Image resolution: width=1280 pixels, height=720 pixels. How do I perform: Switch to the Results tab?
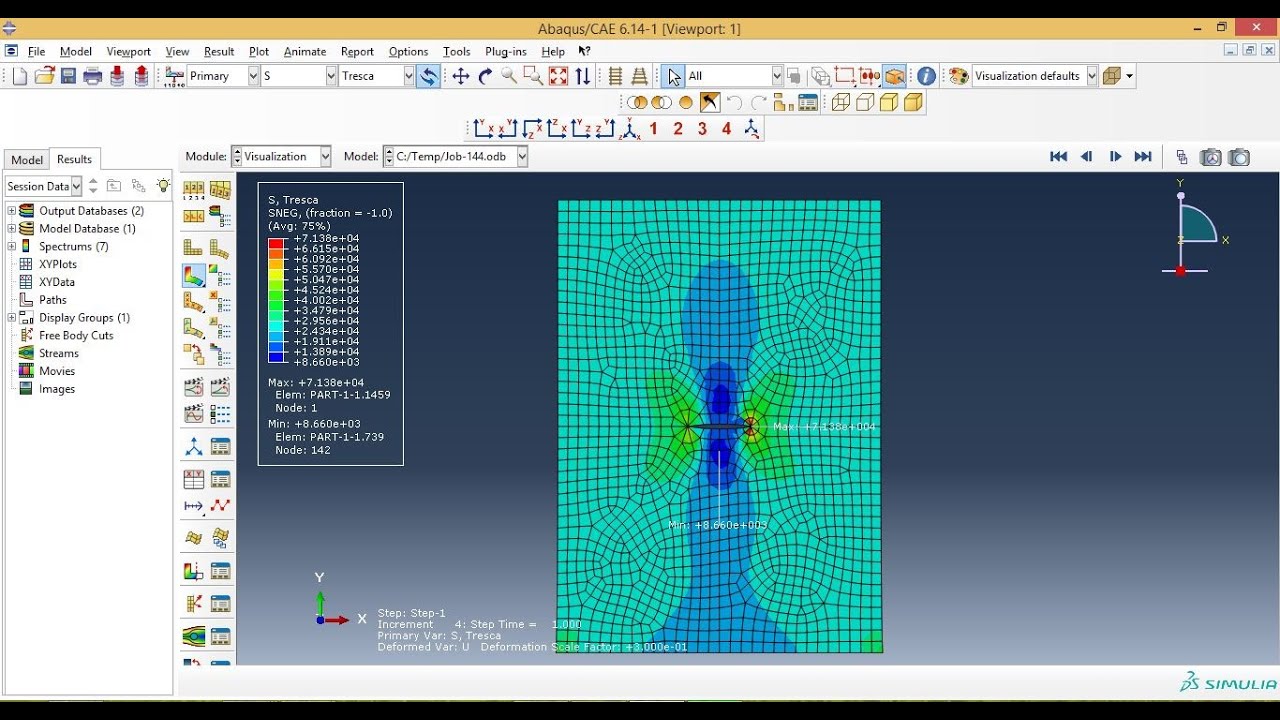tap(74, 159)
